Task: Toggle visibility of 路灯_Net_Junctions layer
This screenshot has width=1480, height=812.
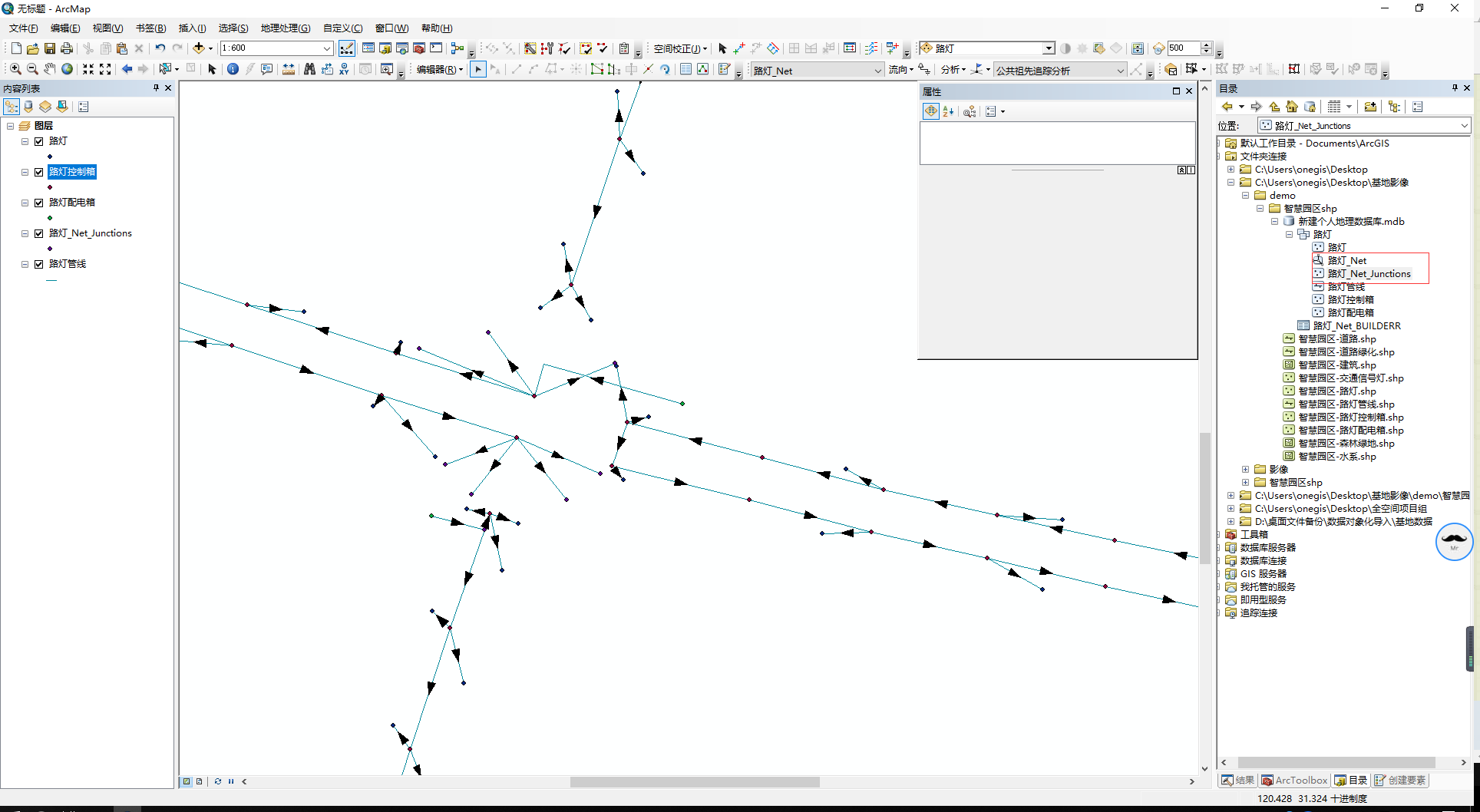Action: pos(38,233)
